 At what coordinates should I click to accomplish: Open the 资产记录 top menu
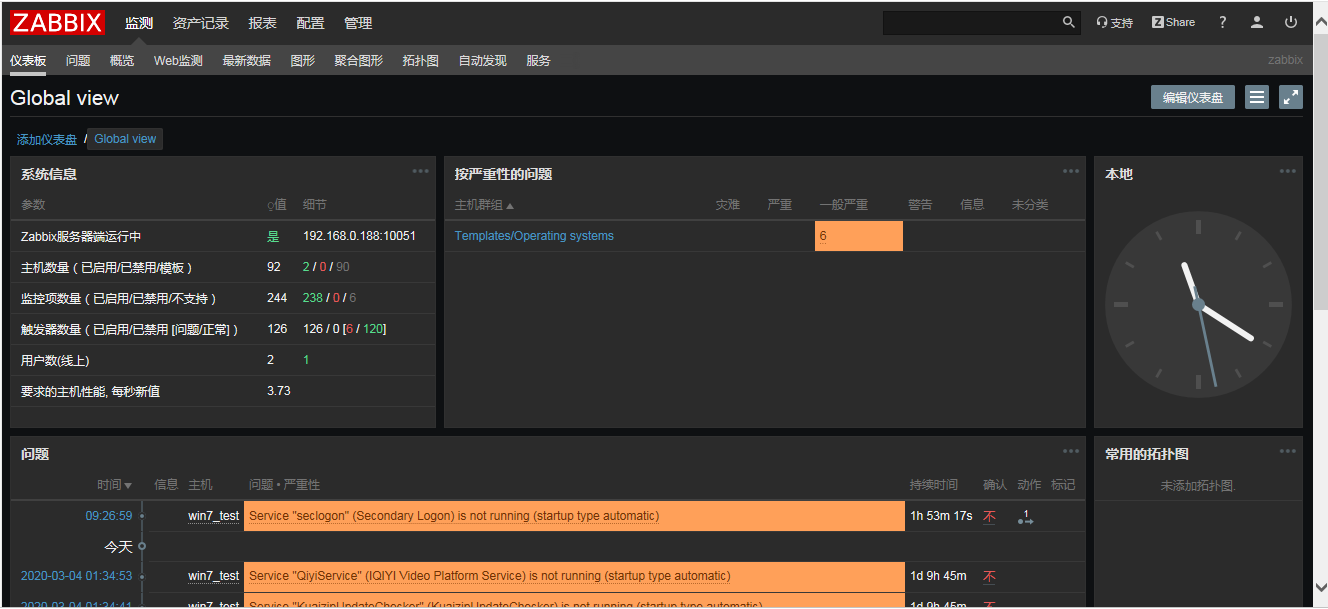(200, 23)
